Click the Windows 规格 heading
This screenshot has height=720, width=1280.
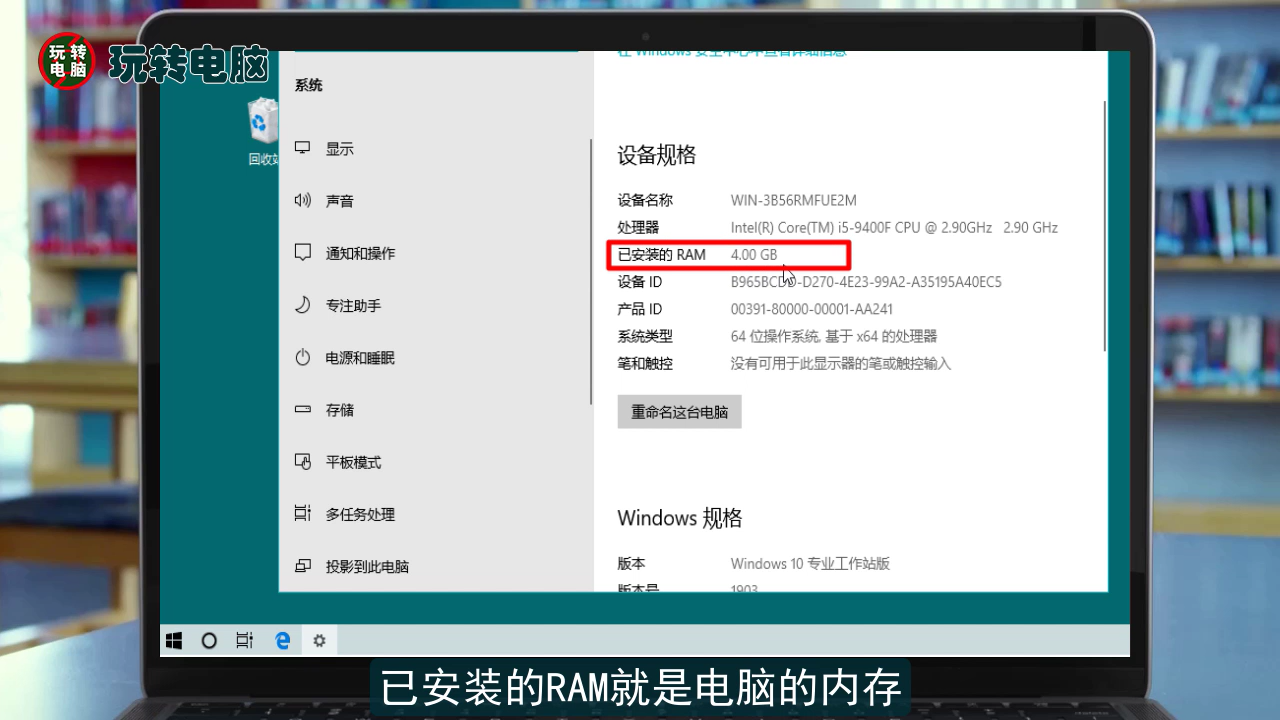[680, 518]
